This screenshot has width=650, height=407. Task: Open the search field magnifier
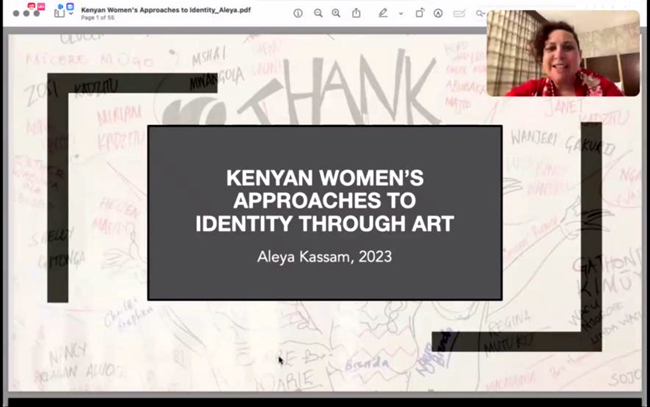pyautogui.click(x=480, y=13)
